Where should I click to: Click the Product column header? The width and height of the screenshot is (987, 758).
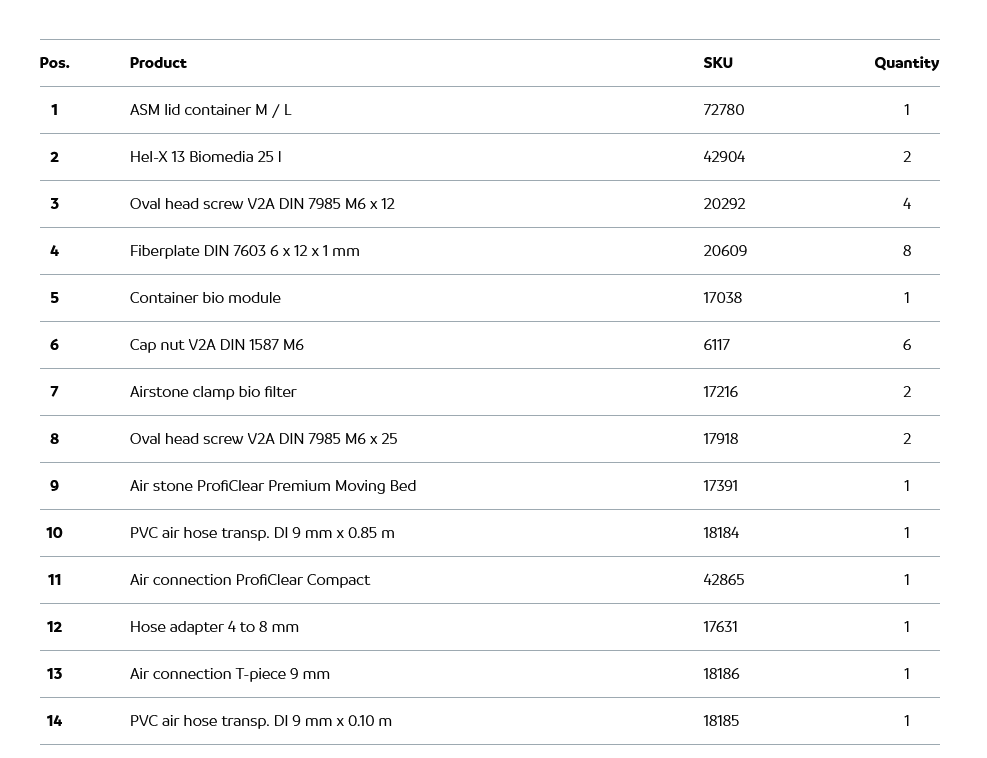click(x=158, y=63)
